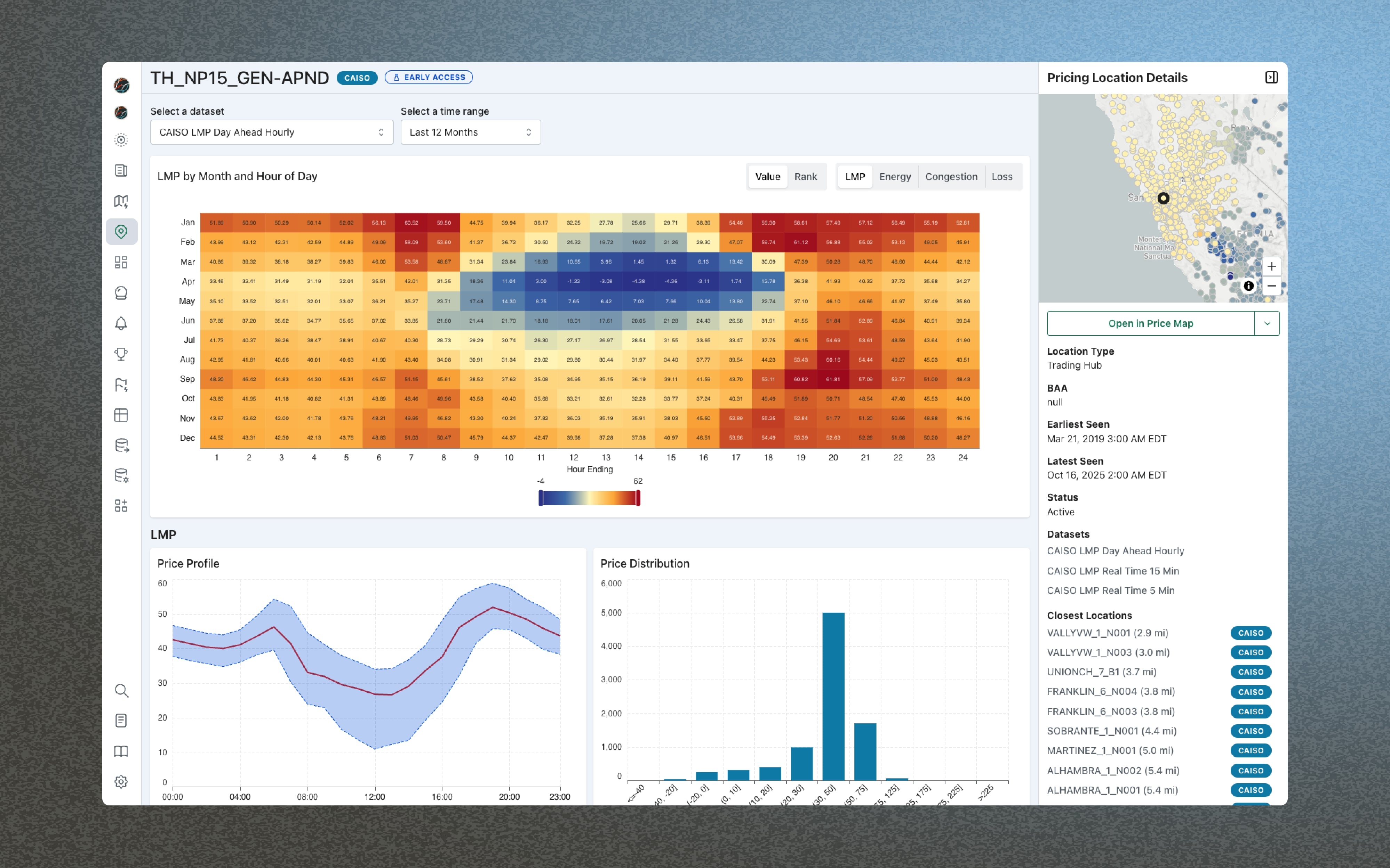1390x868 pixels.
Task: Collapse the Pricing Location Details panel
Action: pos(1271,78)
